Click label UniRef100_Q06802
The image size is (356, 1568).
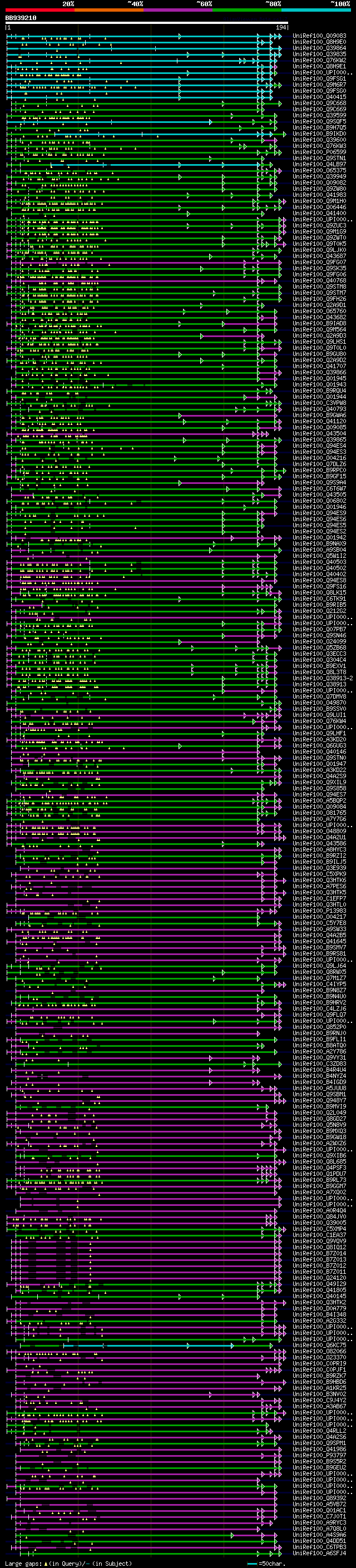point(319,501)
